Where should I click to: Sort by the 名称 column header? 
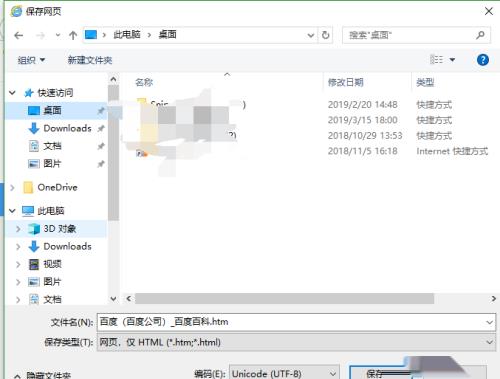144,82
